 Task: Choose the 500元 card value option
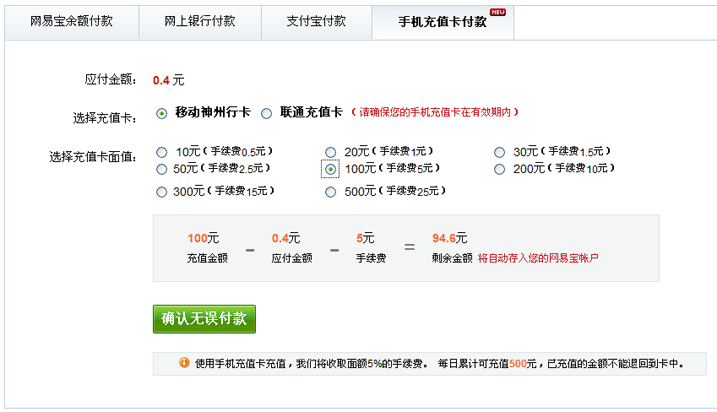coord(330,191)
